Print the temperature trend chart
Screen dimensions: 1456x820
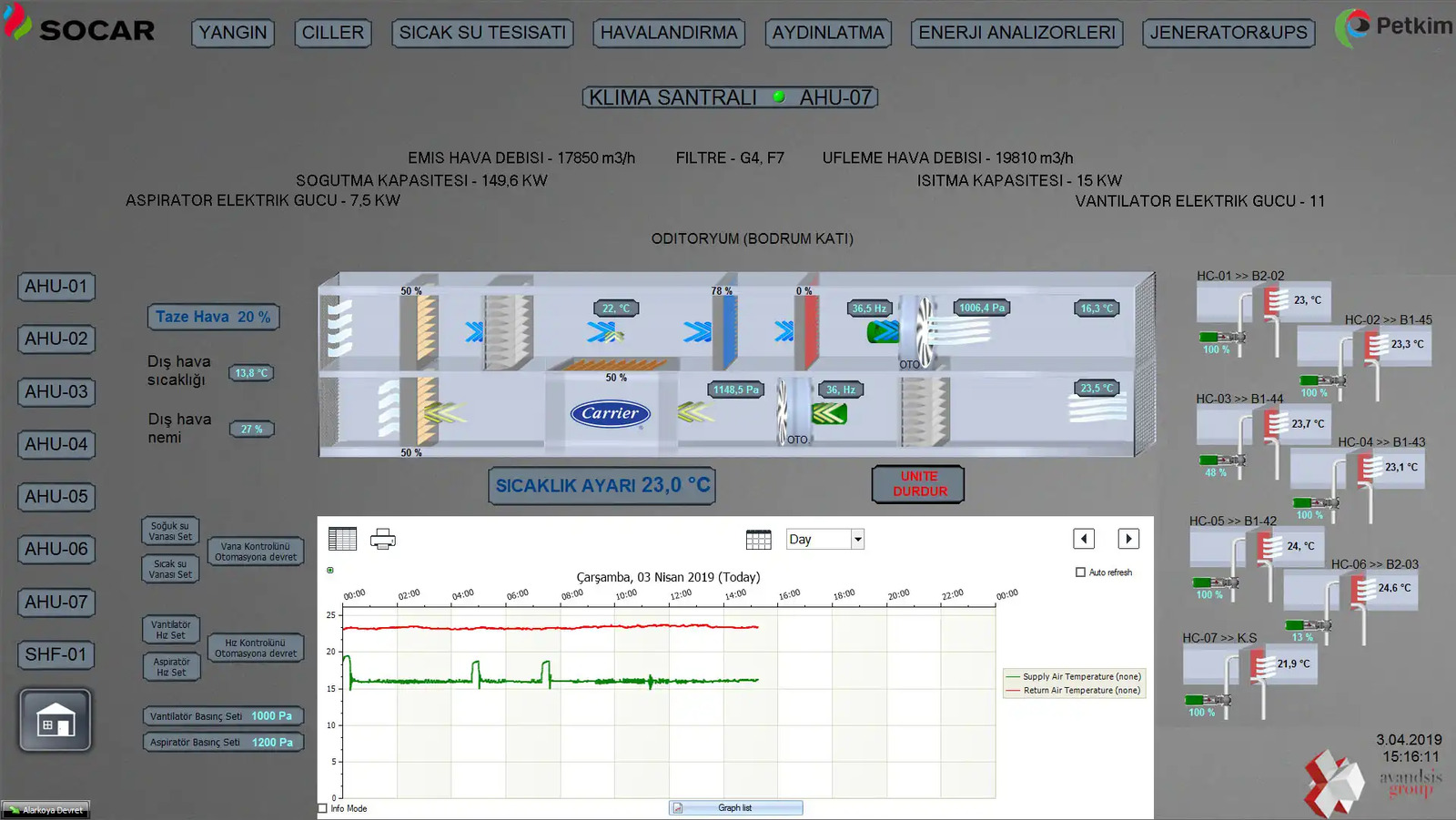pyautogui.click(x=383, y=539)
